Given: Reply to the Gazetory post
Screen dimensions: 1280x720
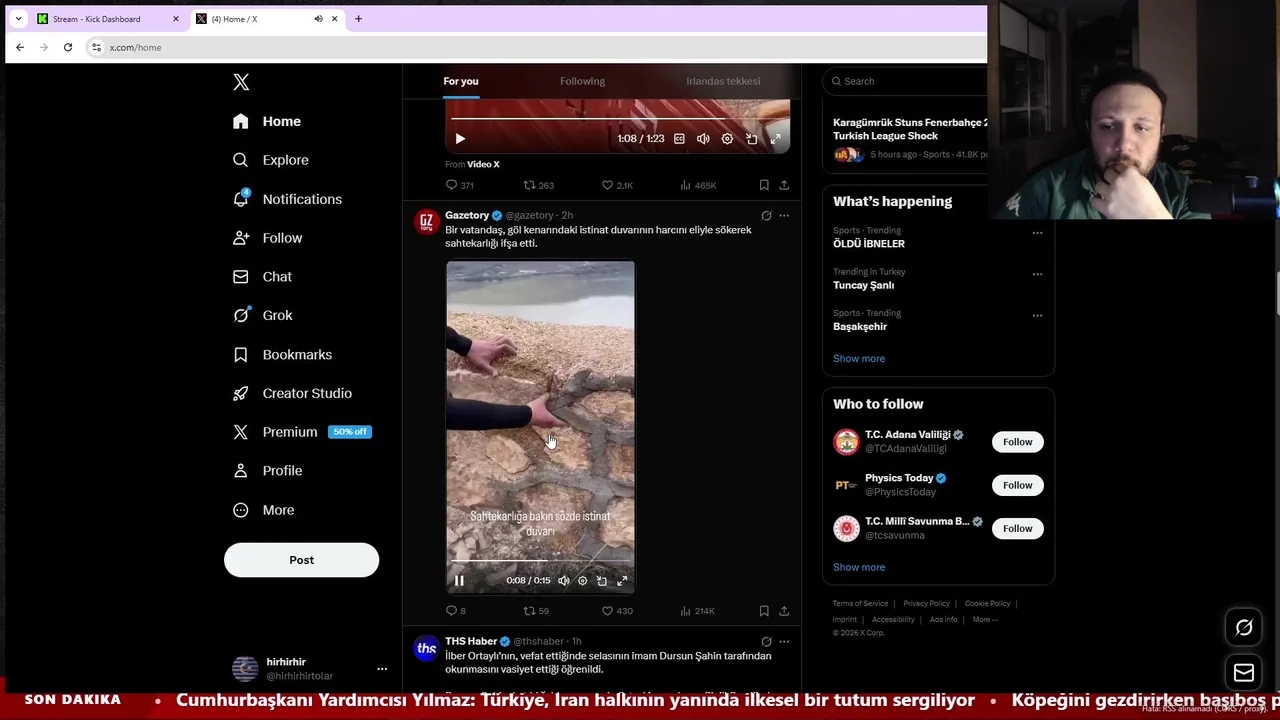Looking at the screenshot, I should click(456, 611).
